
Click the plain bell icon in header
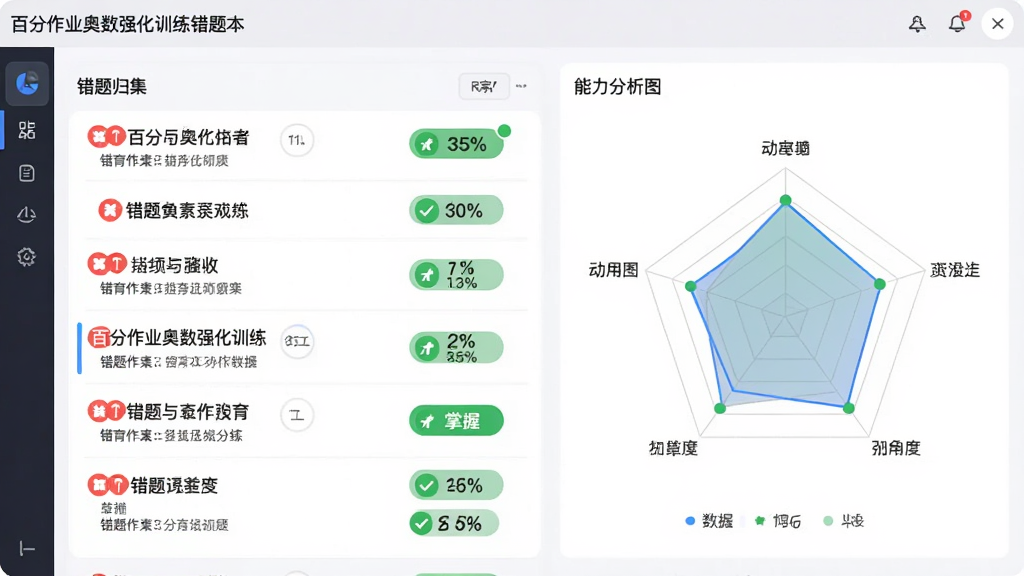click(x=917, y=24)
